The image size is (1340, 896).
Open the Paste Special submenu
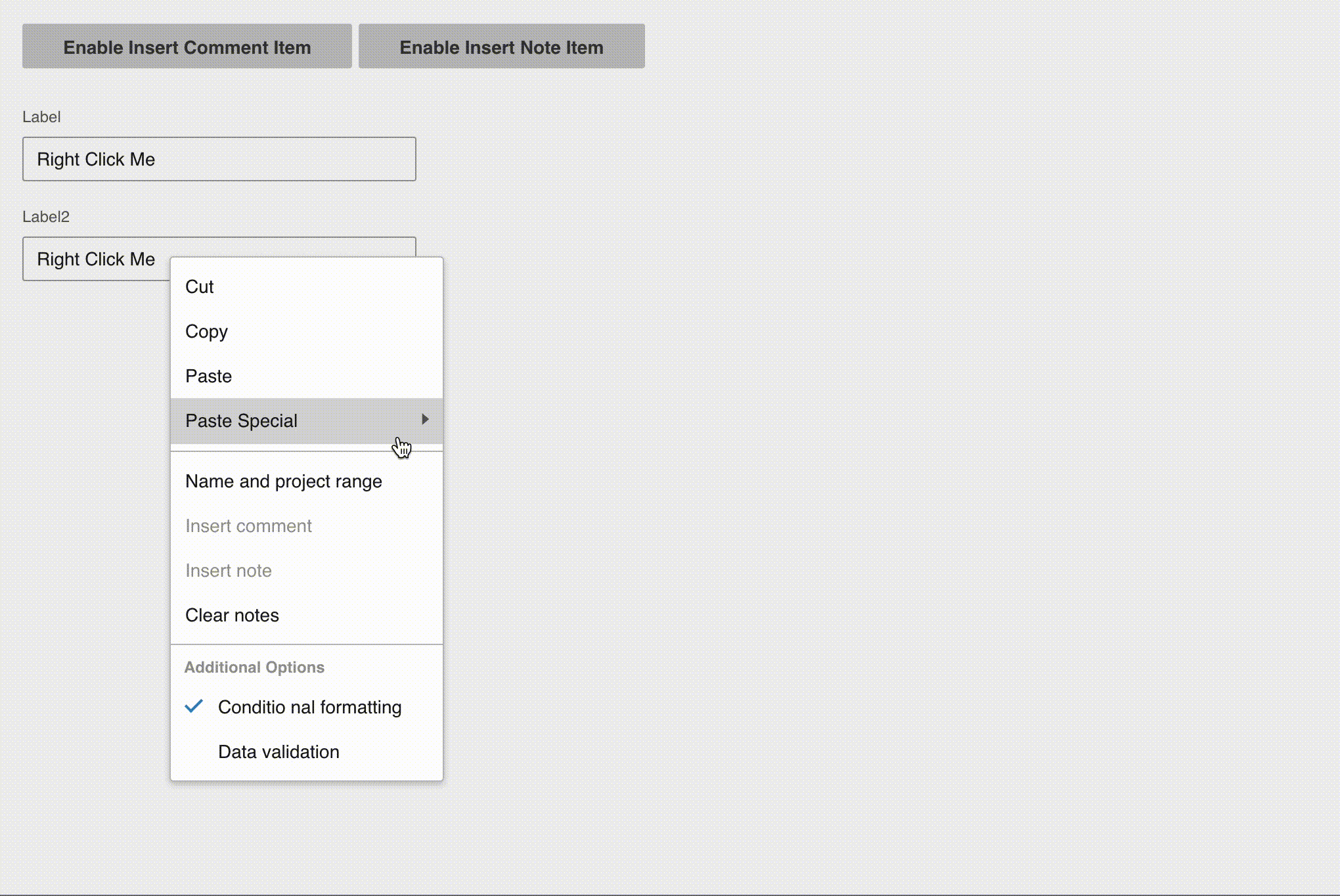click(x=242, y=421)
